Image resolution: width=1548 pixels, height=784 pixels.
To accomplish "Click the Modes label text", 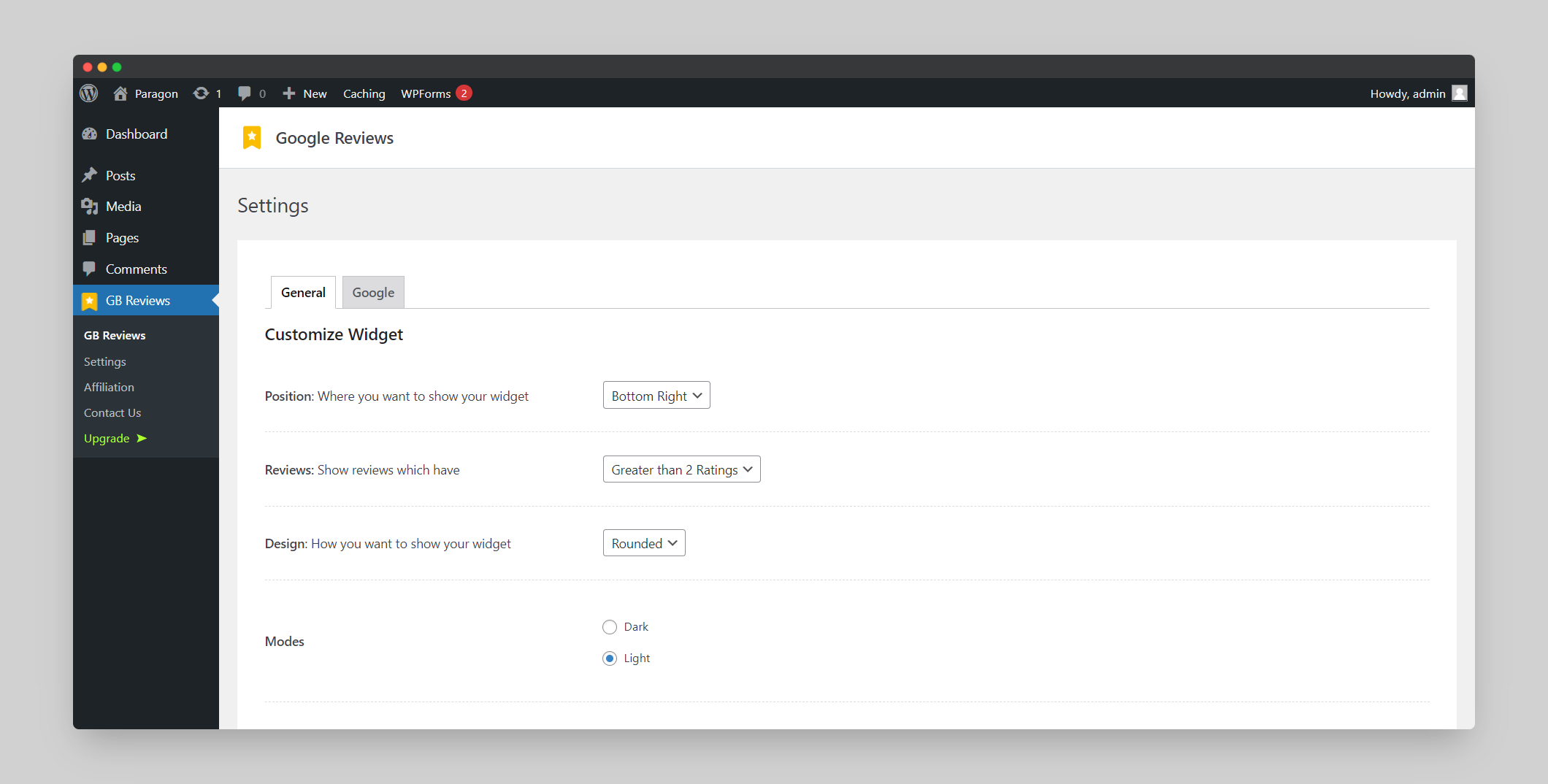I will tap(285, 642).
